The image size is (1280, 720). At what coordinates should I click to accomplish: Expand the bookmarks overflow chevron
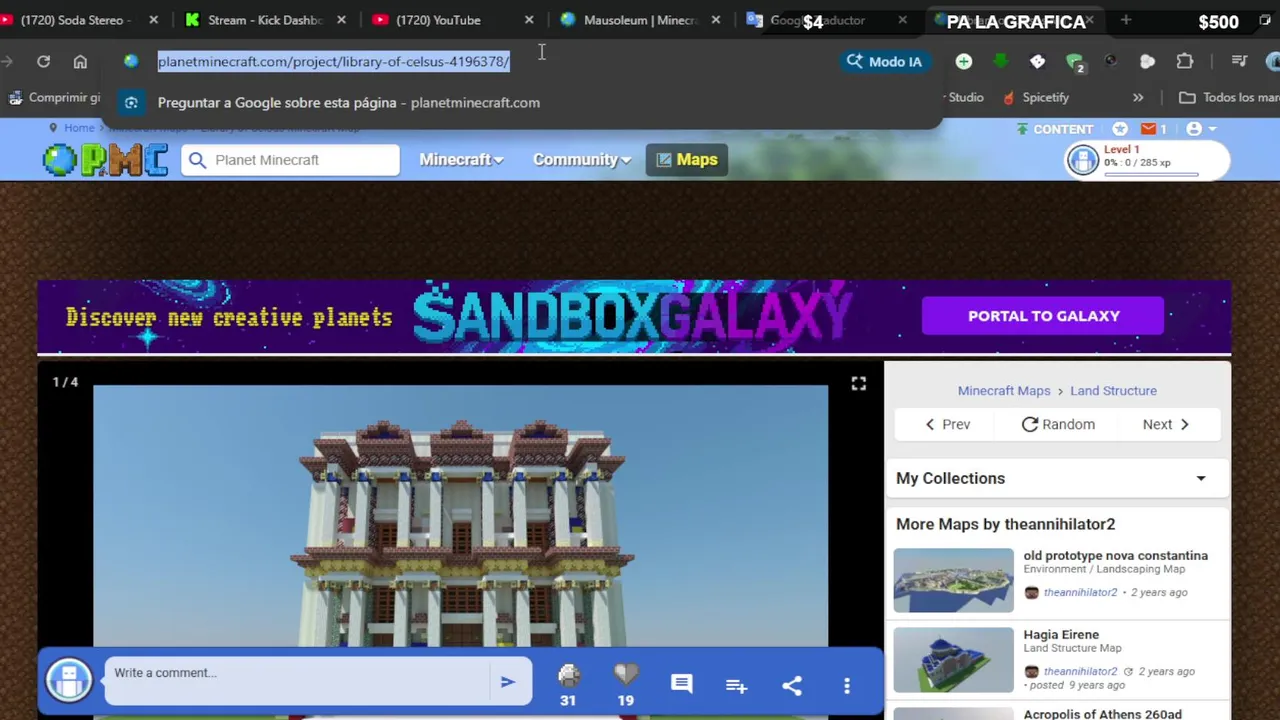1138,97
